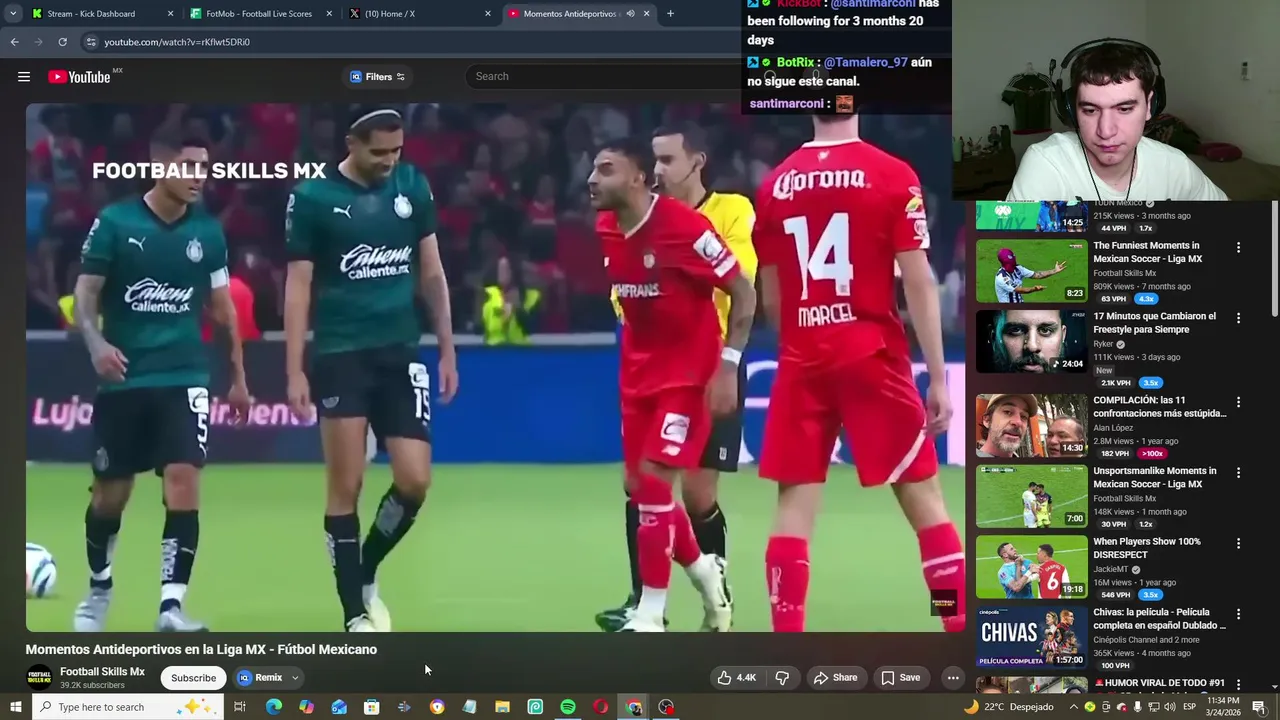Launch Microsoft Edge from the taskbar
The height and width of the screenshot is (720, 1280).
click(273, 707)
